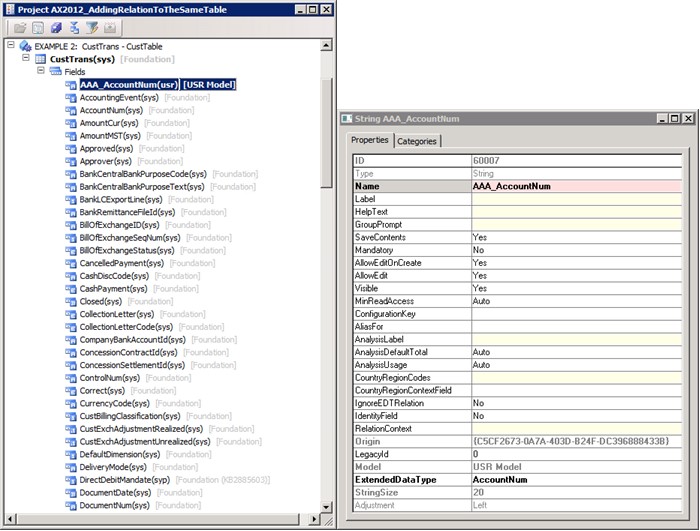Collapse the Fields node
The width and height of the screenshot is (700, 531).
coord(40,72)
